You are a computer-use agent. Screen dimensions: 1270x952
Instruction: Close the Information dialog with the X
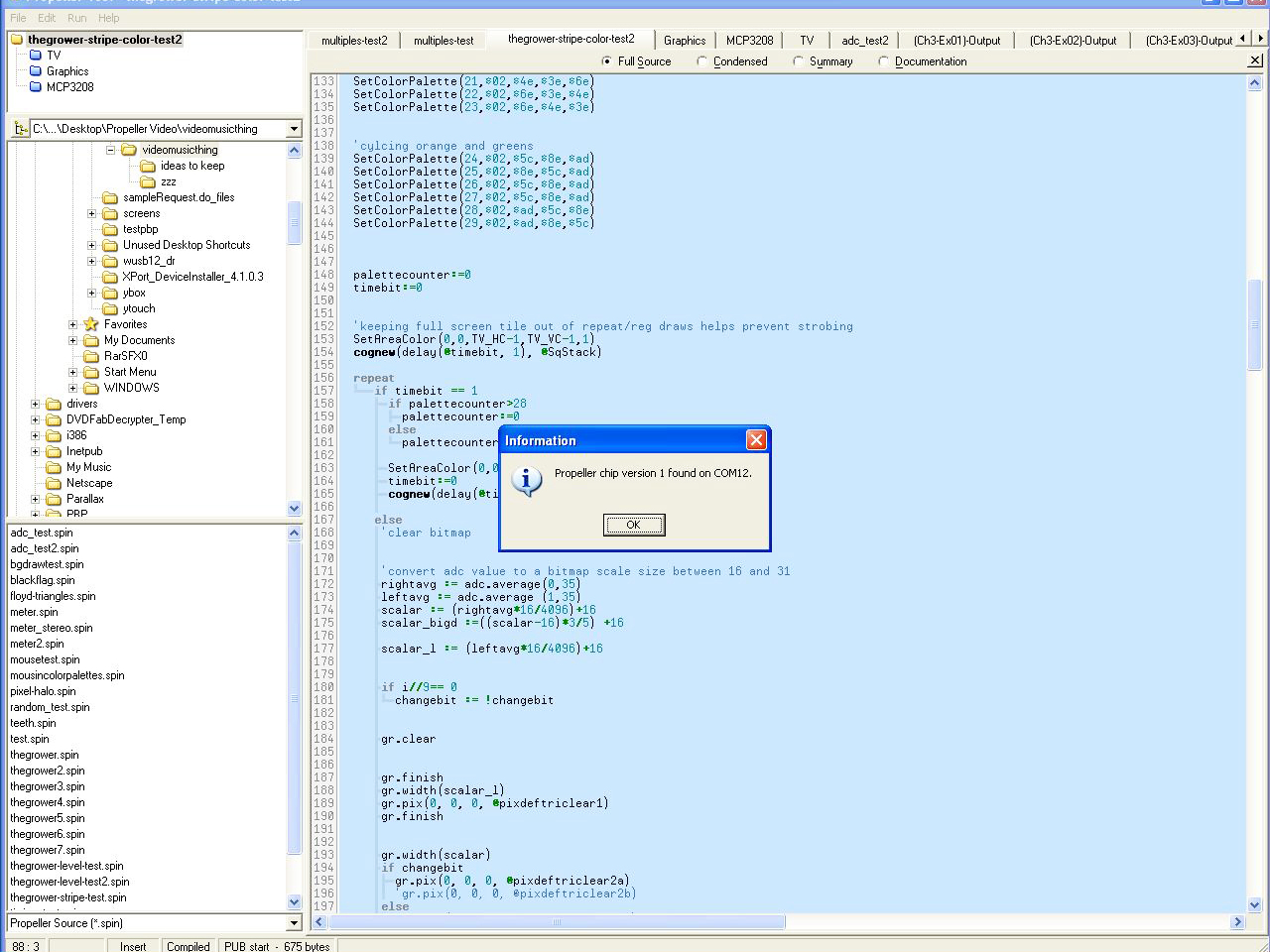(756, 440)
